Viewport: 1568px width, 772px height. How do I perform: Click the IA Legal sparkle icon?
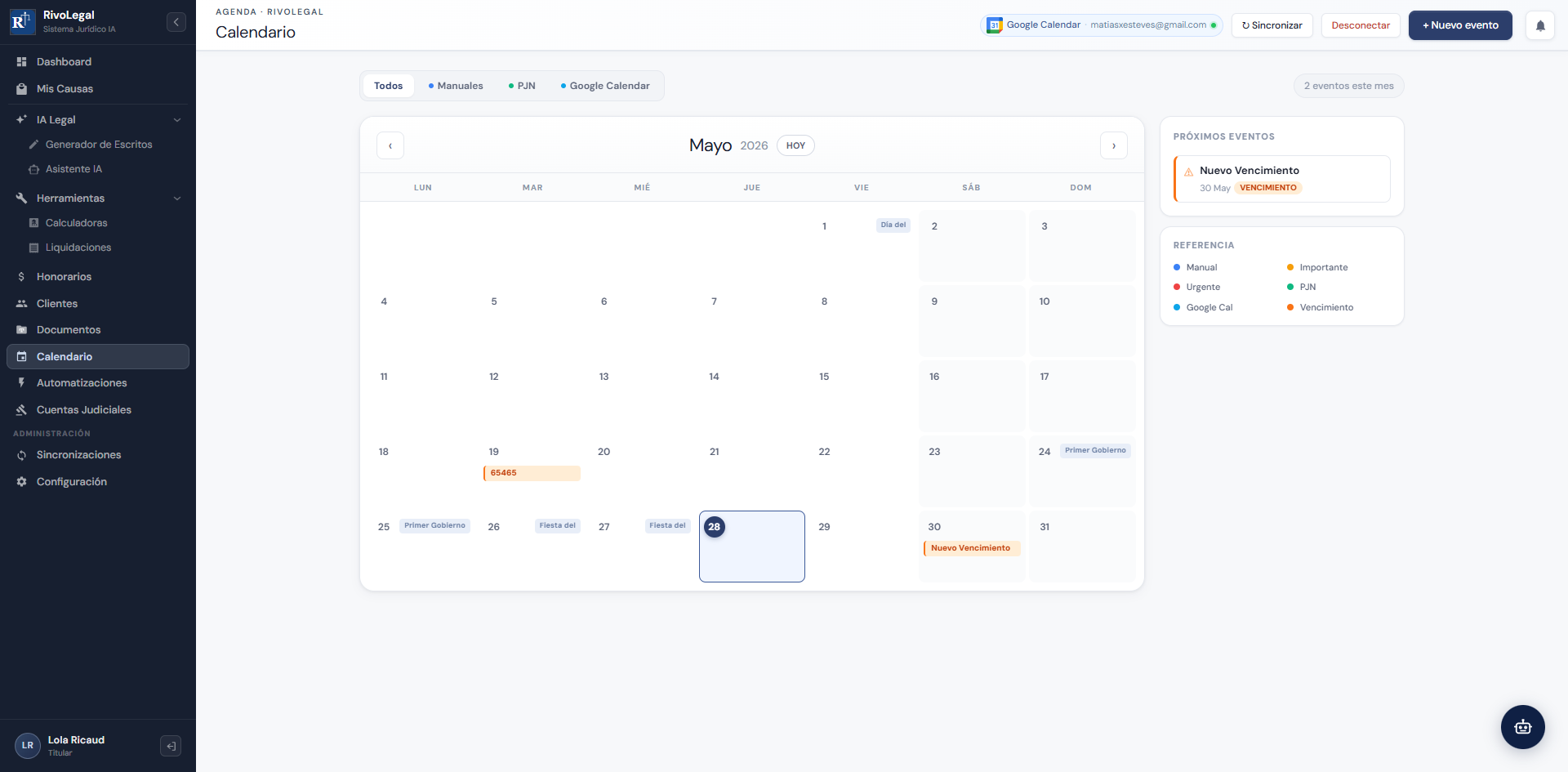point(22,119)
